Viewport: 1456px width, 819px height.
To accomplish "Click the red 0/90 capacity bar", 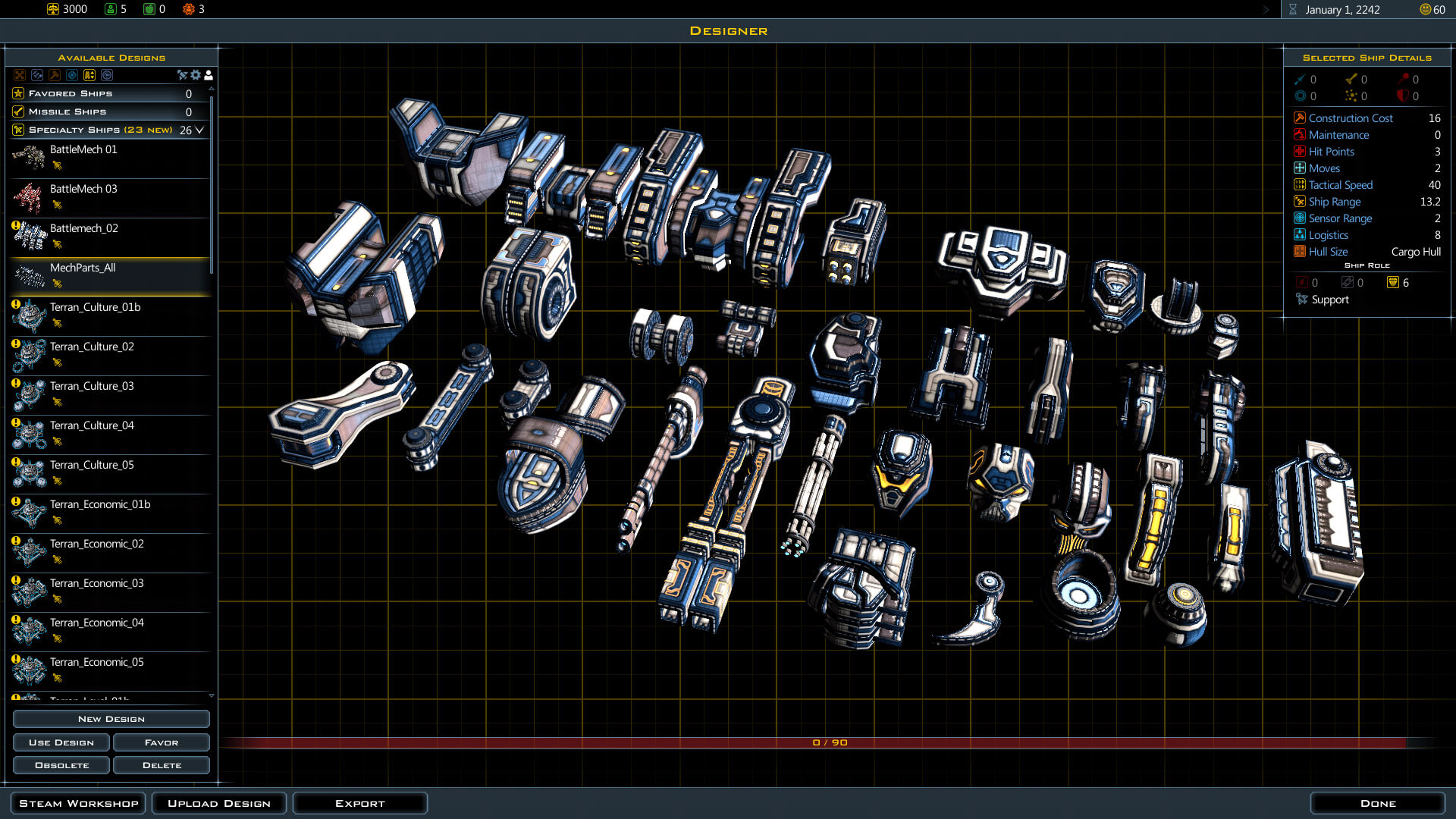I will pyautogui.click(x=831, y=744).
